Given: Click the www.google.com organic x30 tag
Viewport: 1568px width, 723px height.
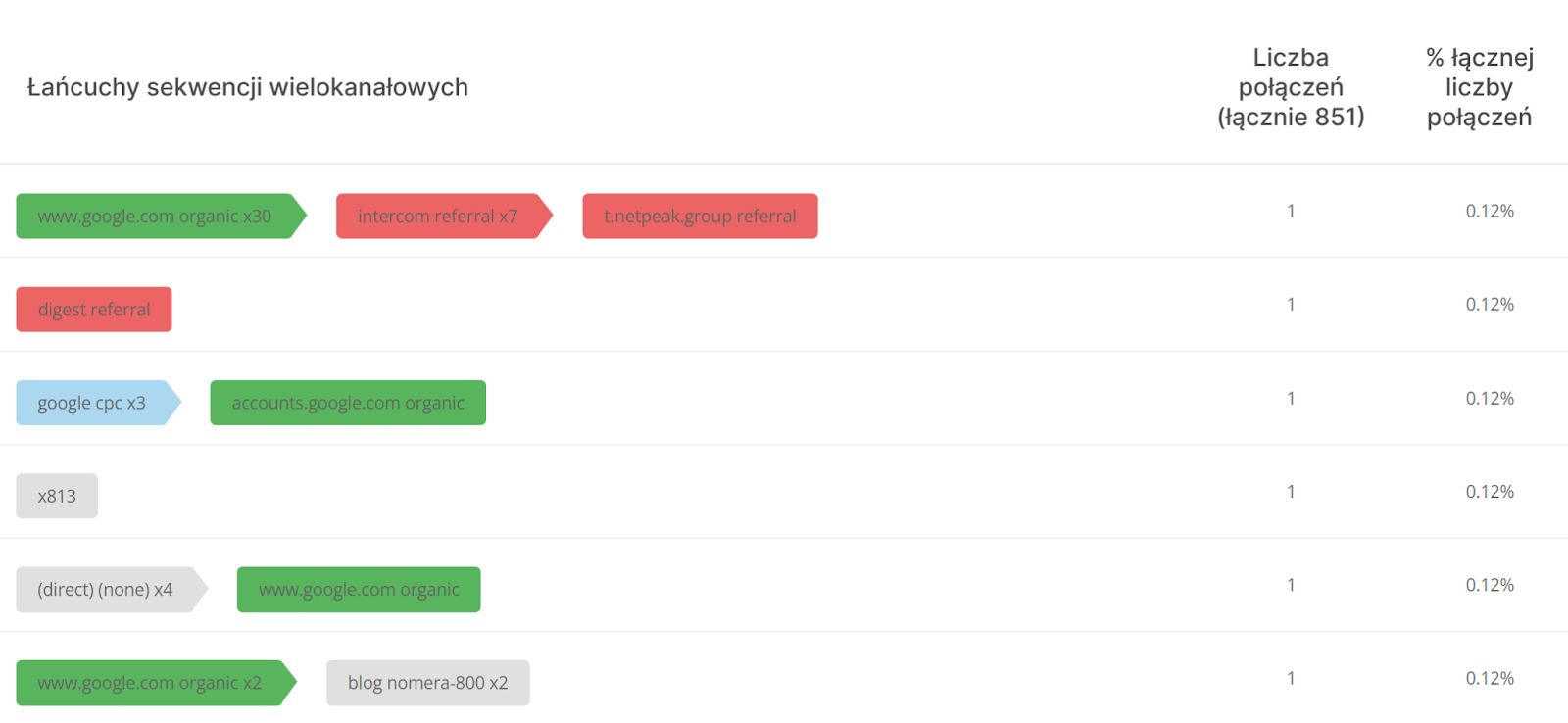Looking at the screenshot, I should (x=162, y=216).
